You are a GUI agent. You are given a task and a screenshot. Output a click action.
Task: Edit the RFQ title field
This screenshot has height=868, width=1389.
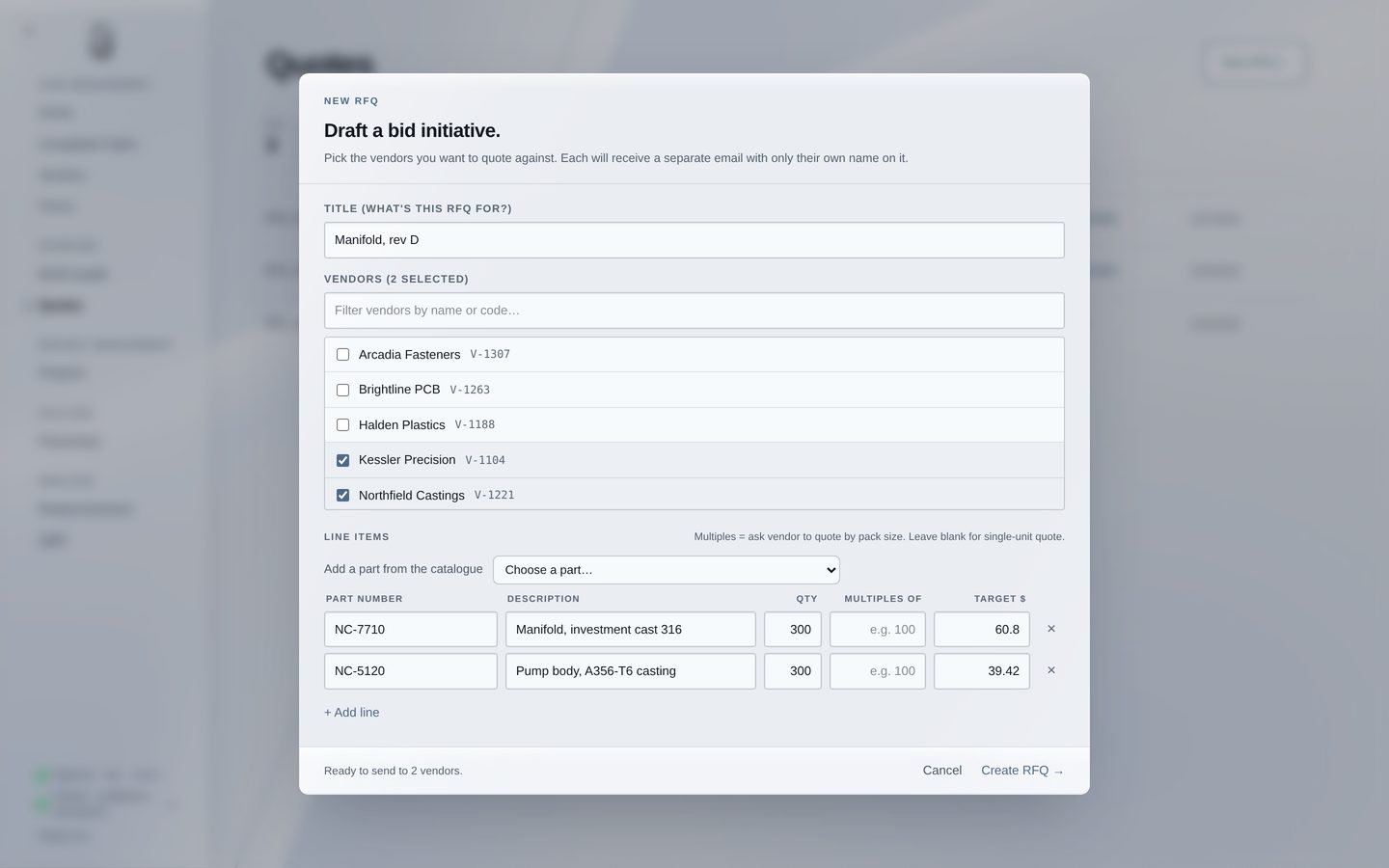tap(694, 240)
